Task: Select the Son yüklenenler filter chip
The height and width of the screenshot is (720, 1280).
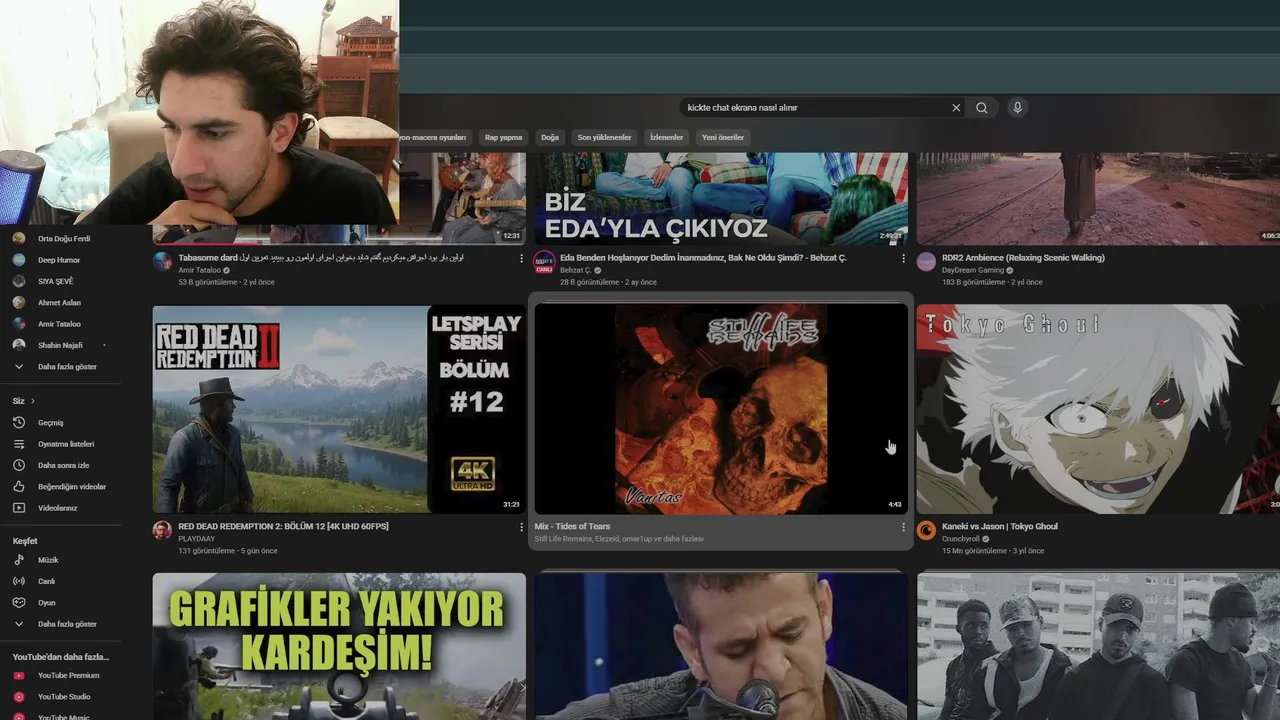Action: (x=604, y=137)
